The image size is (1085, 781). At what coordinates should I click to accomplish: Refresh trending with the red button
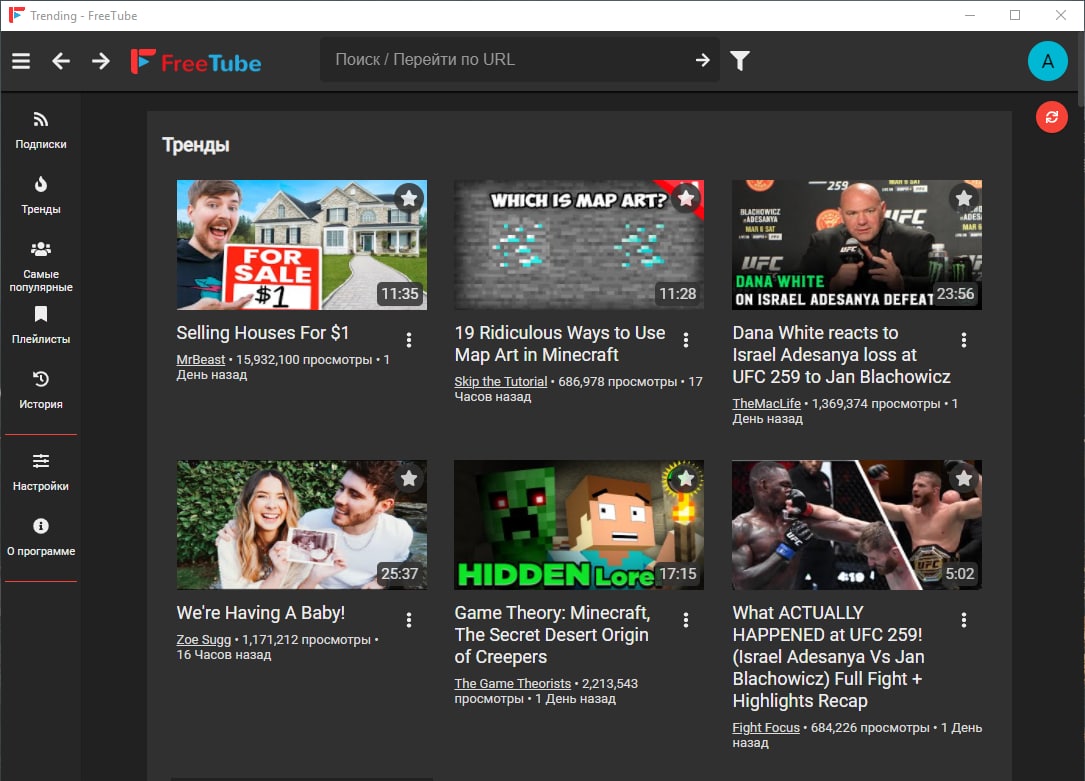click(1051, 117)
